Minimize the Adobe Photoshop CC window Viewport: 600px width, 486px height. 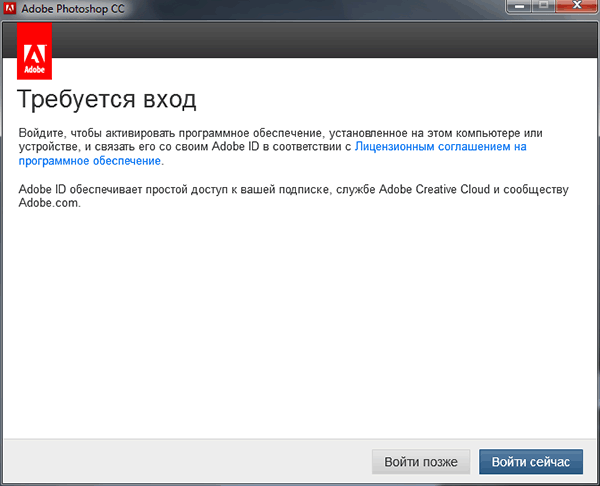[518, 6]
